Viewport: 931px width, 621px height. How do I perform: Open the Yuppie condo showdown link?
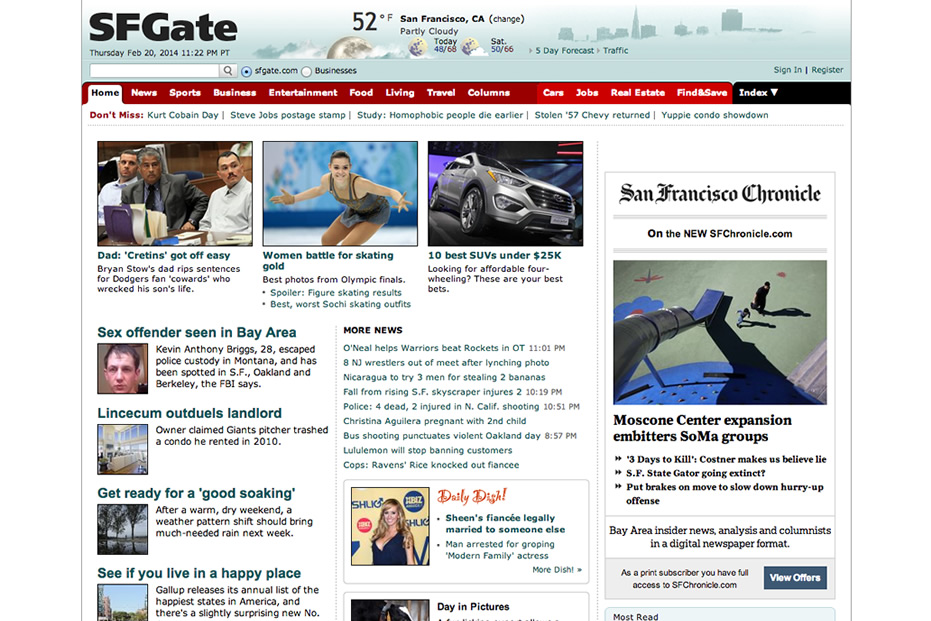(715, 115)
